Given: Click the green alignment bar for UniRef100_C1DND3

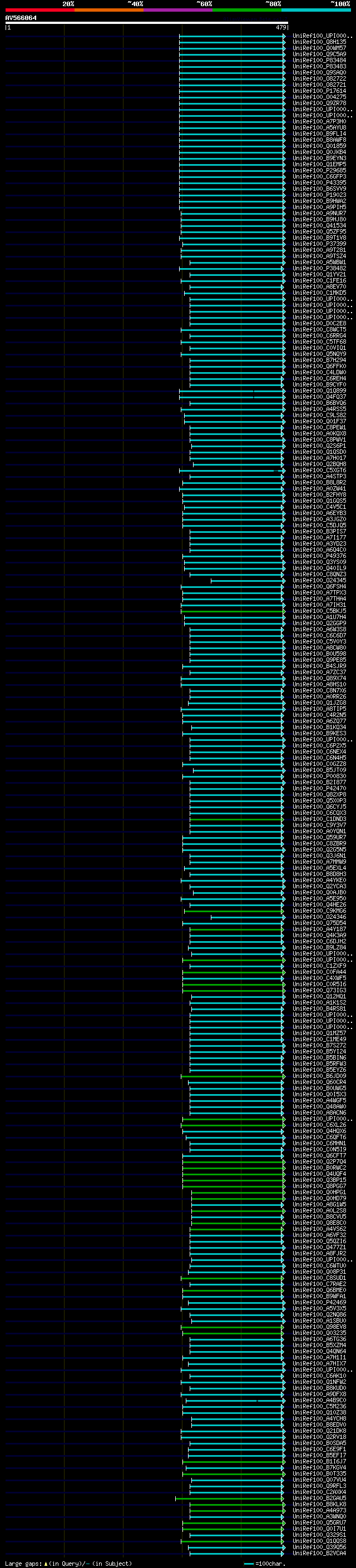Looking at the screenshot, I should click(x=236, y=819).
